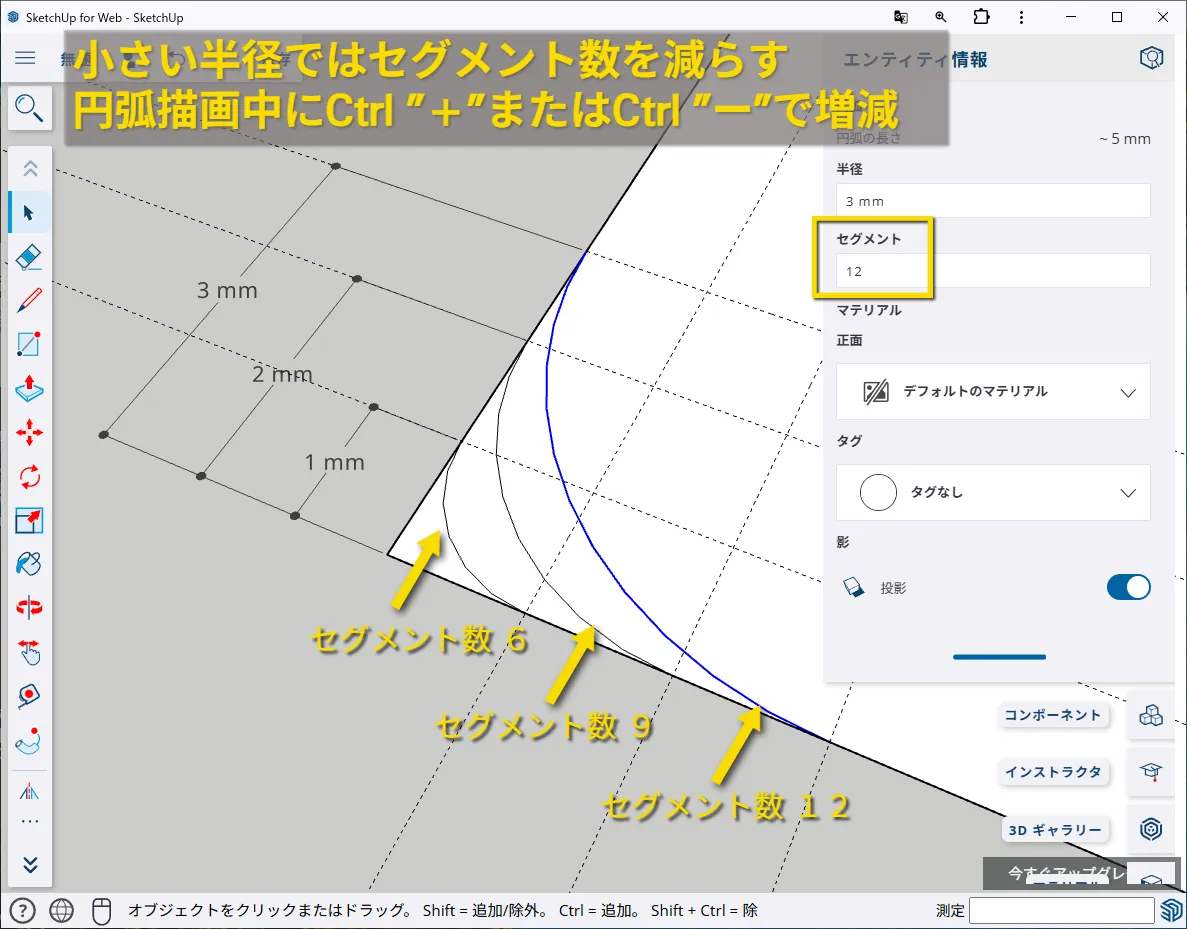Click the shadow eraser icon beside 投影
The image size is (1187, 929).
point(854,588)
